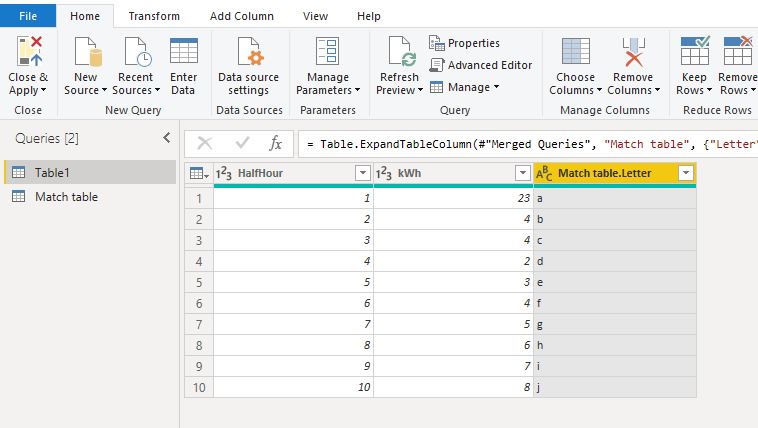Image resolution: width=758 pixels, height=428 pixels.
Task: Click into the formula bar
Action: [528, 144]
